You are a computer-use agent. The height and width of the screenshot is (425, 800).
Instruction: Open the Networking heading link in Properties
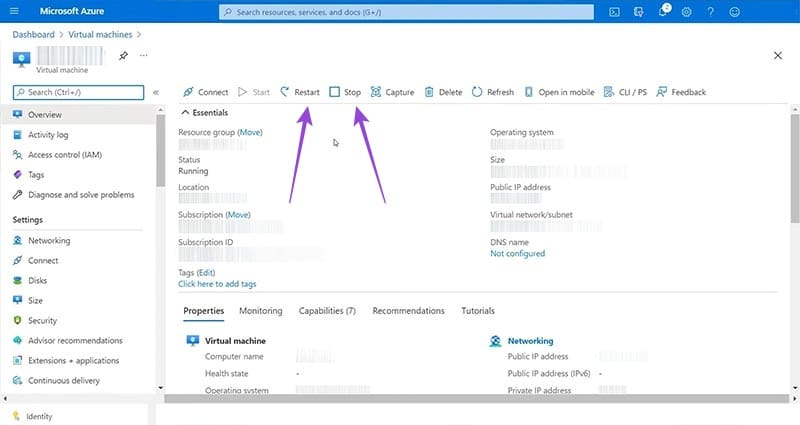pyautogui.click(x=530, y=341)
